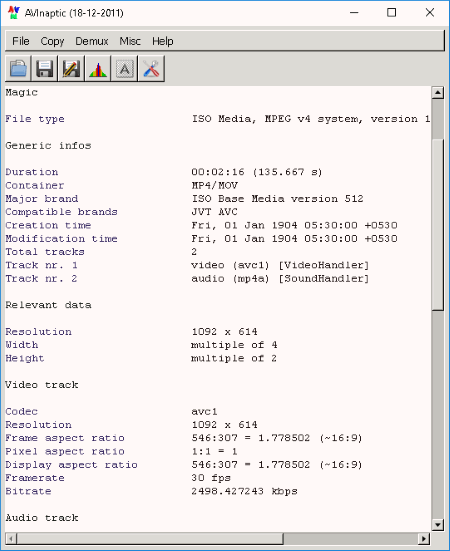
Task: Maximize the AVInaptic window
Action: point(391,13)
